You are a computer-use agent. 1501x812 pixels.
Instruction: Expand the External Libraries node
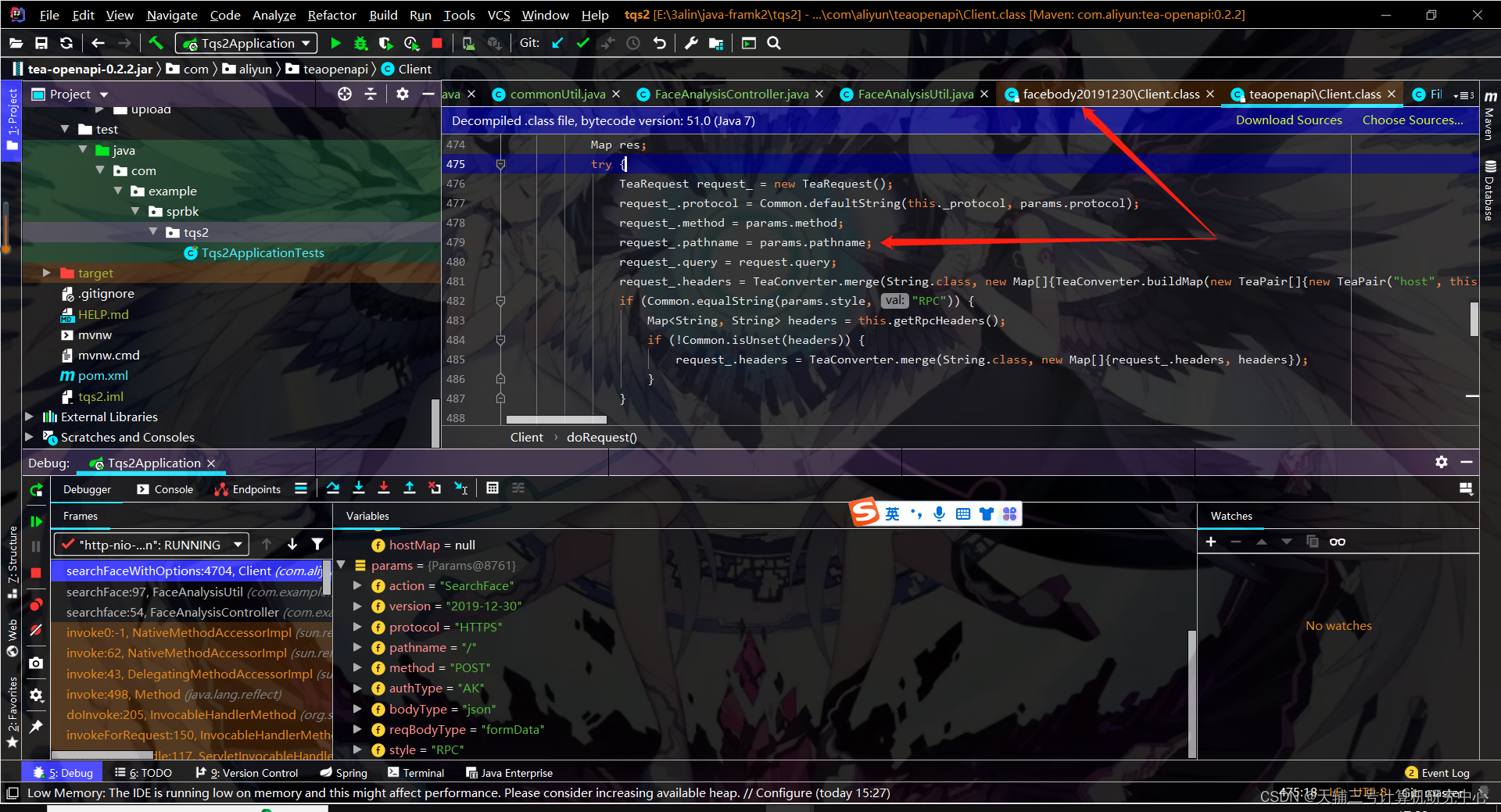click(x=29, y=417)
